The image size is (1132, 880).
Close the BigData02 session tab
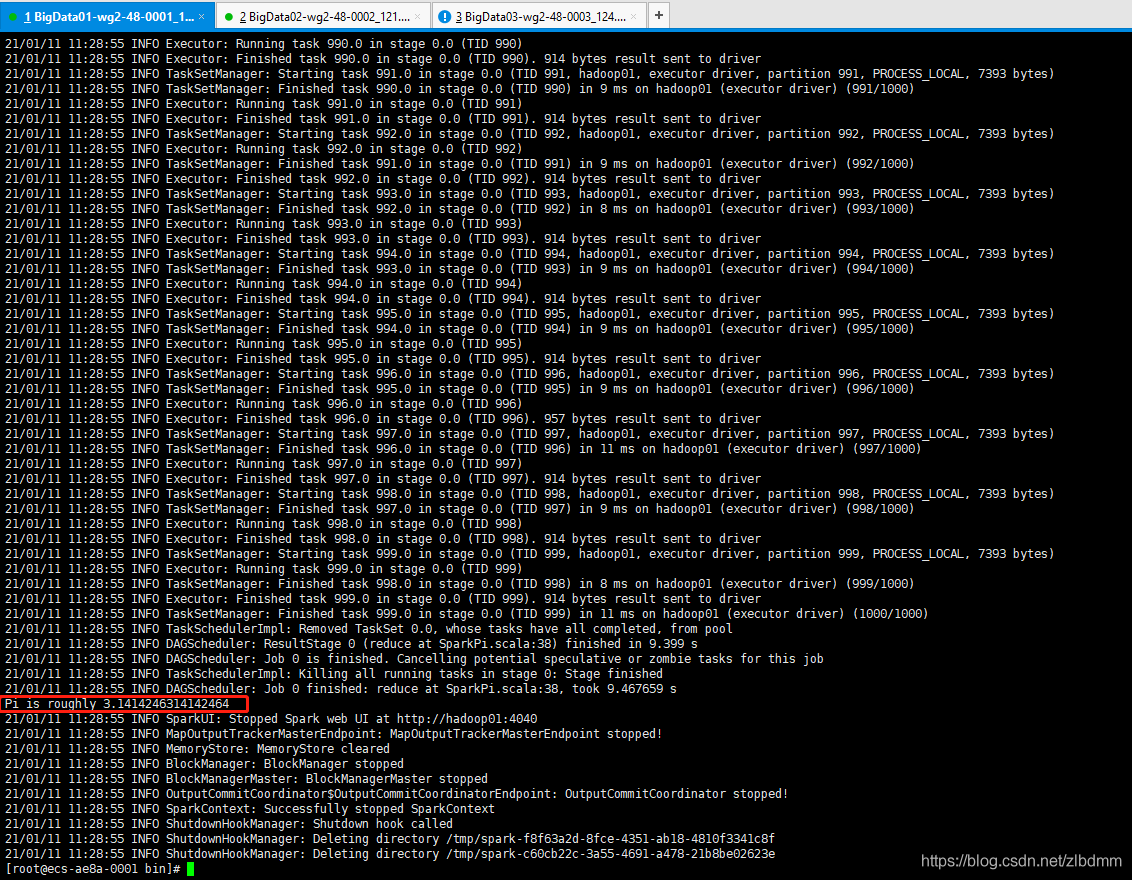tap(417, 17)
